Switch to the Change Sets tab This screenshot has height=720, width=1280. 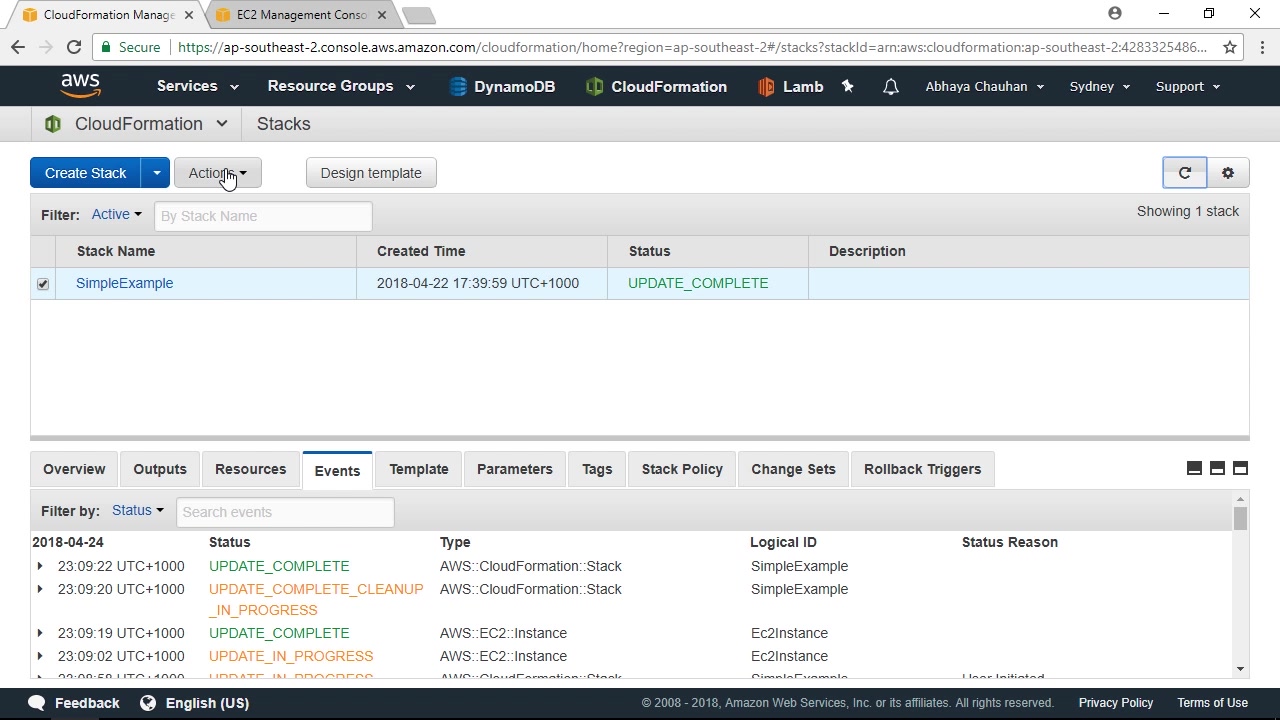tap(793, 469)
